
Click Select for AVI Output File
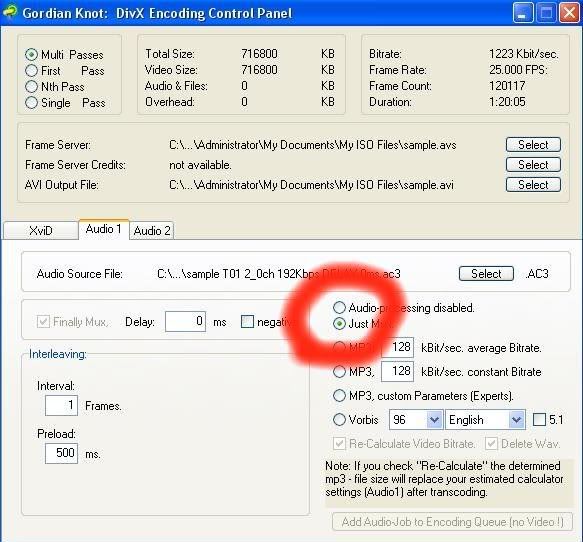[533, 185]
